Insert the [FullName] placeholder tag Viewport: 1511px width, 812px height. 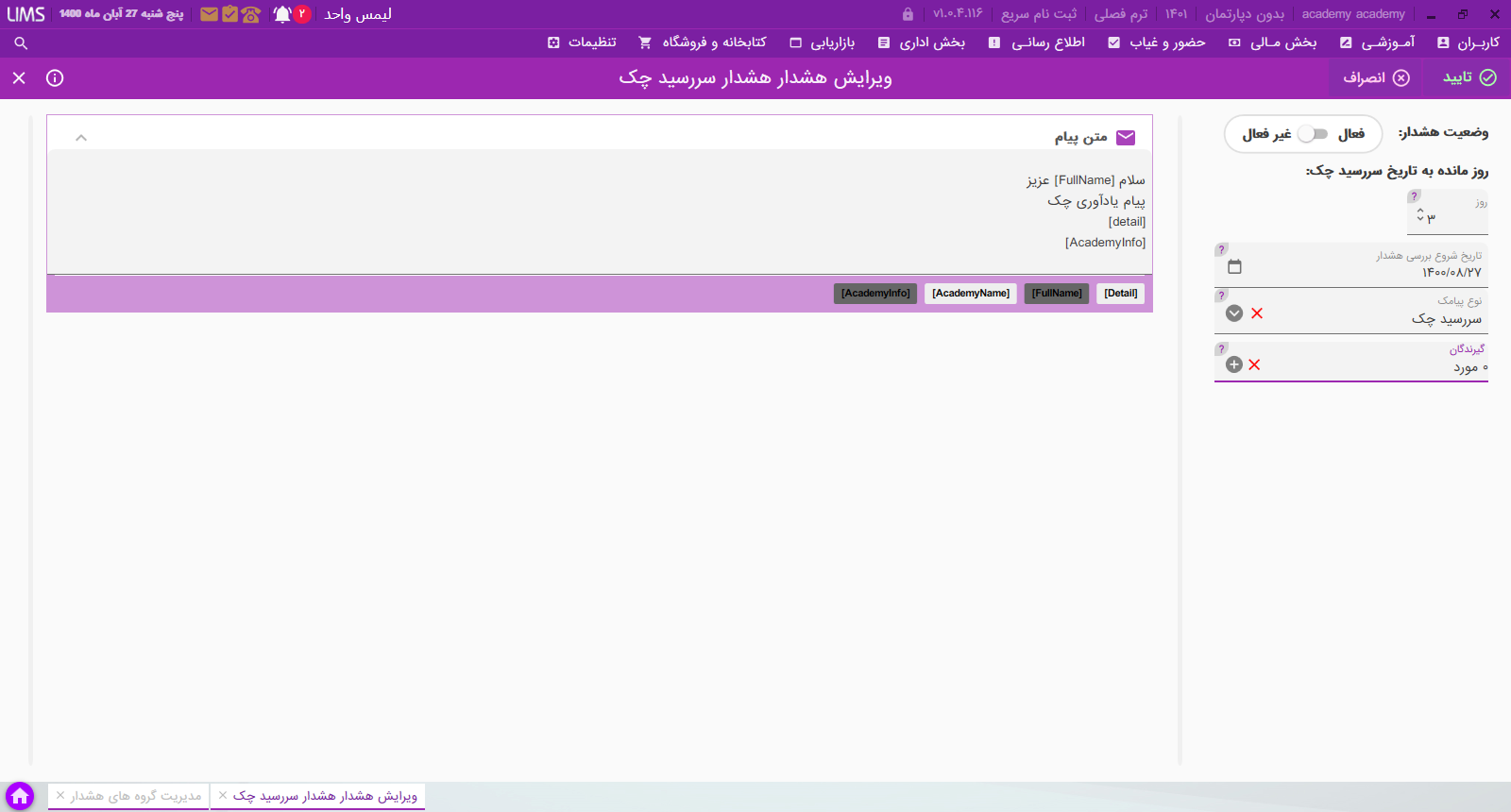click(1057, 294)
